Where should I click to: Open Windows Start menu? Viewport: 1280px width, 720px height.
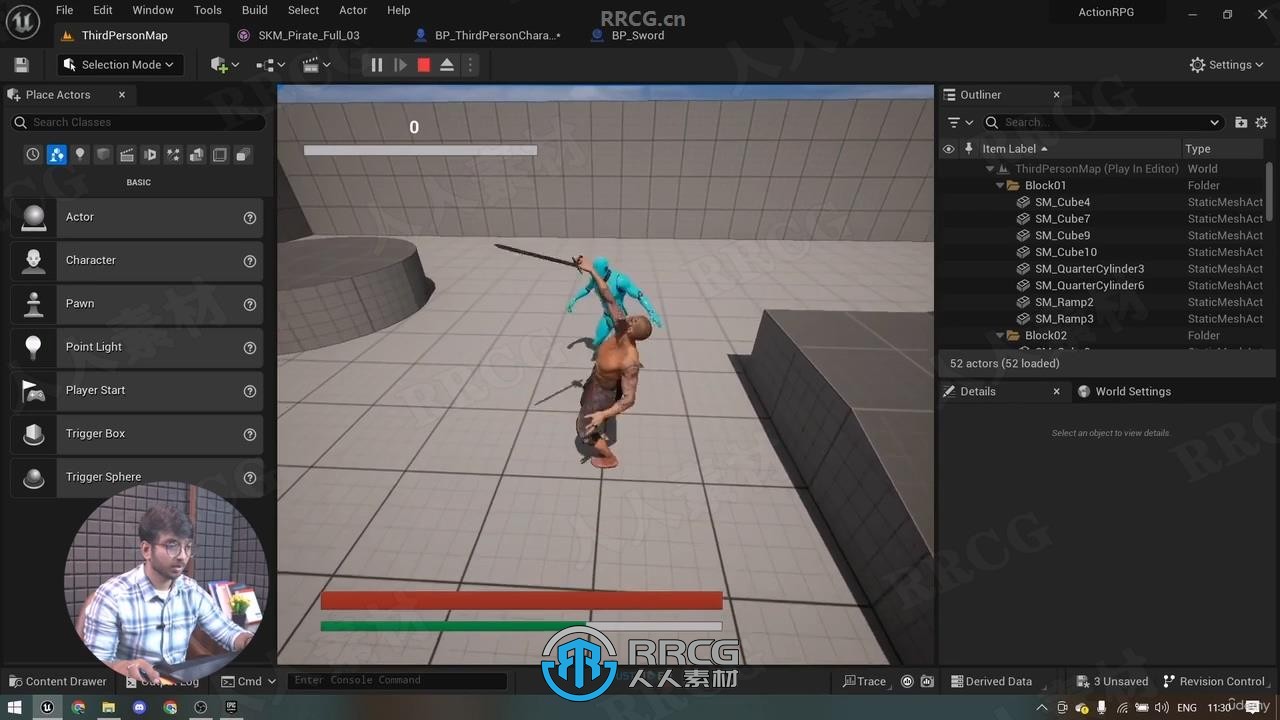coord(15,707)
